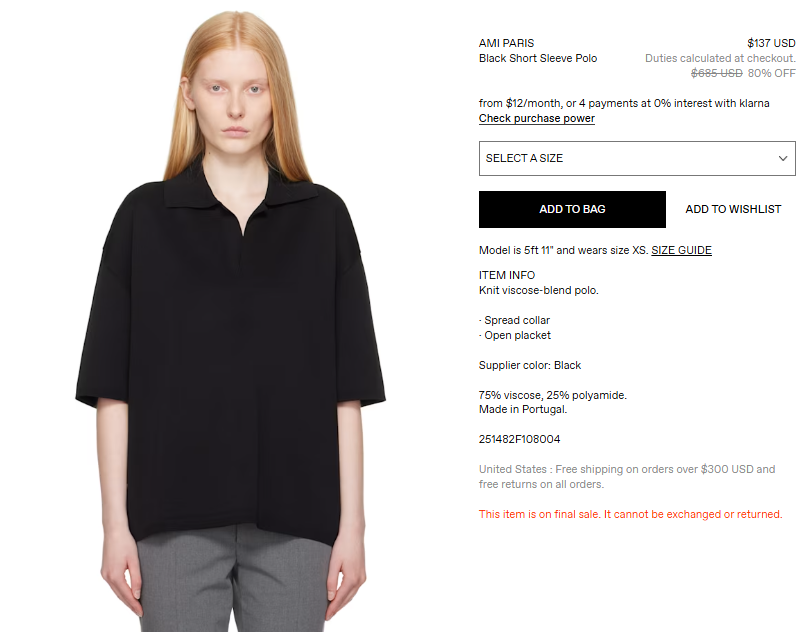
Task: Click the 75% viscose composition line
Action: click(553, 395)
